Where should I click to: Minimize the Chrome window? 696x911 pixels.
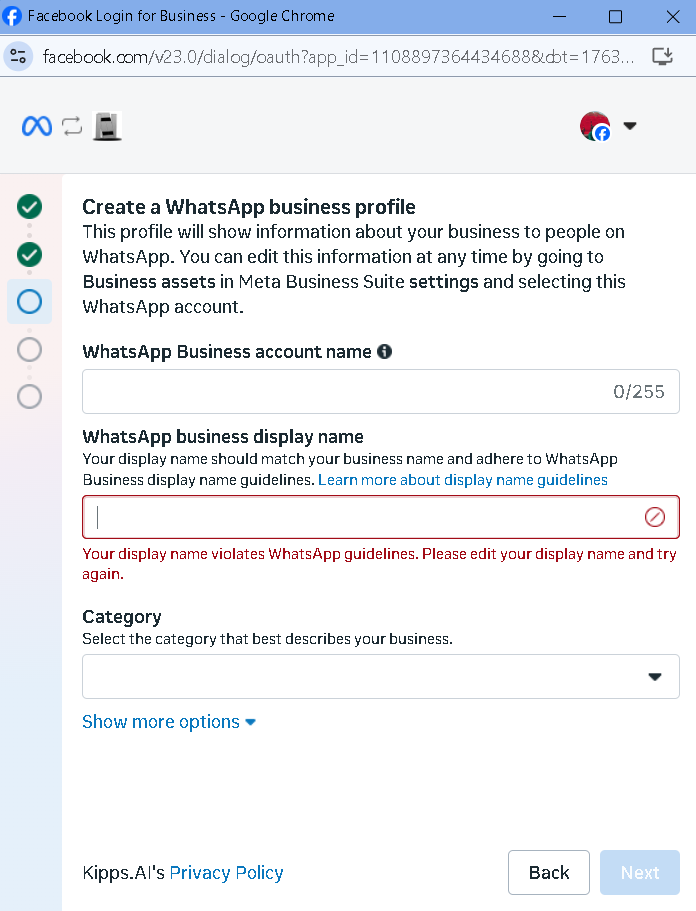pos(559,16)
